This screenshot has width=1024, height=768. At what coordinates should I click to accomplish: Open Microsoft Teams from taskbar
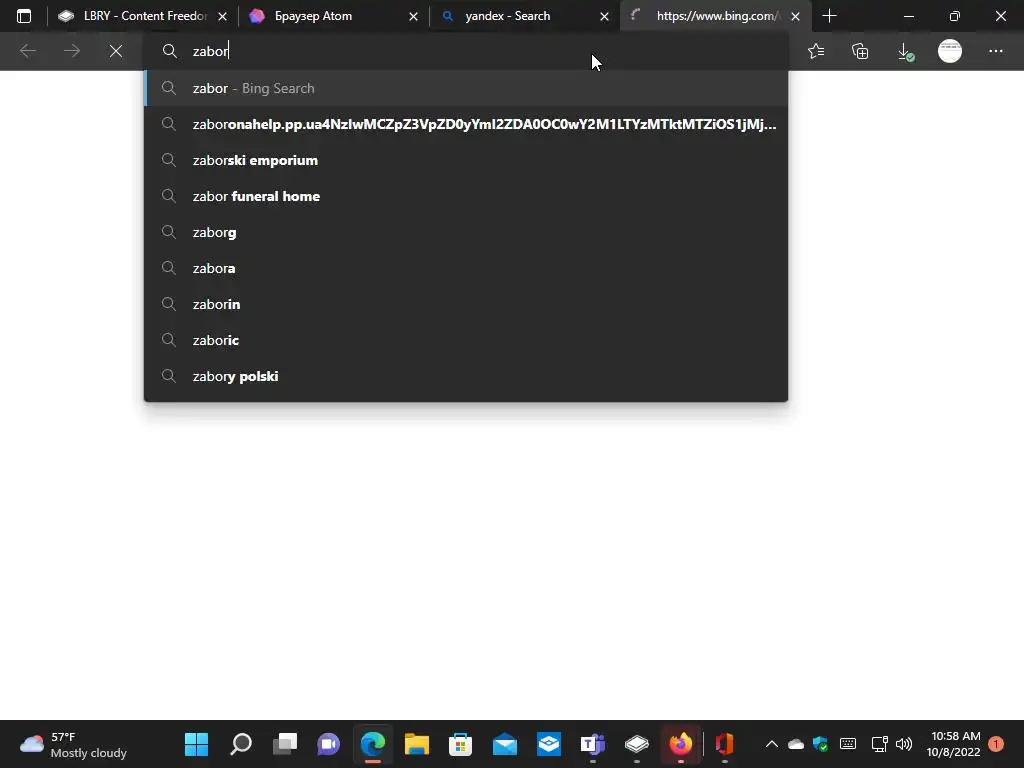click(x=592, y=744)
